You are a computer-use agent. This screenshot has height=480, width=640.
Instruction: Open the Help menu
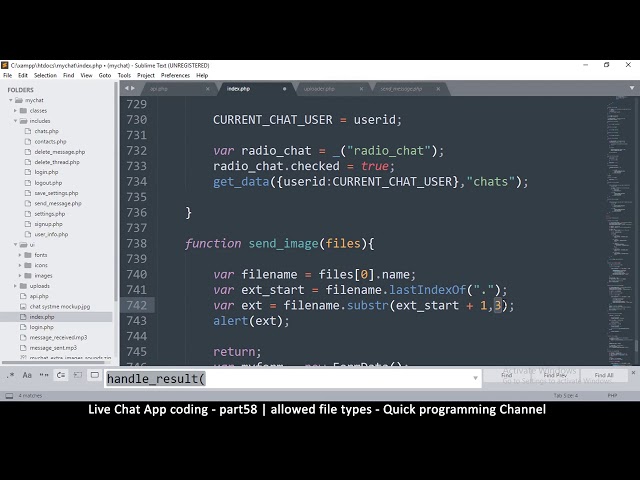pyautogui.click(x=202, y=76)
